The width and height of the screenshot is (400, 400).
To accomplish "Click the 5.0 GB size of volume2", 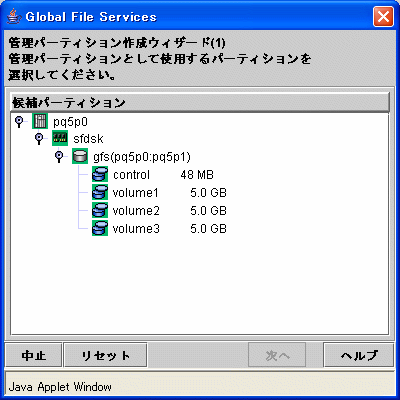I will (x=208, y=211).
